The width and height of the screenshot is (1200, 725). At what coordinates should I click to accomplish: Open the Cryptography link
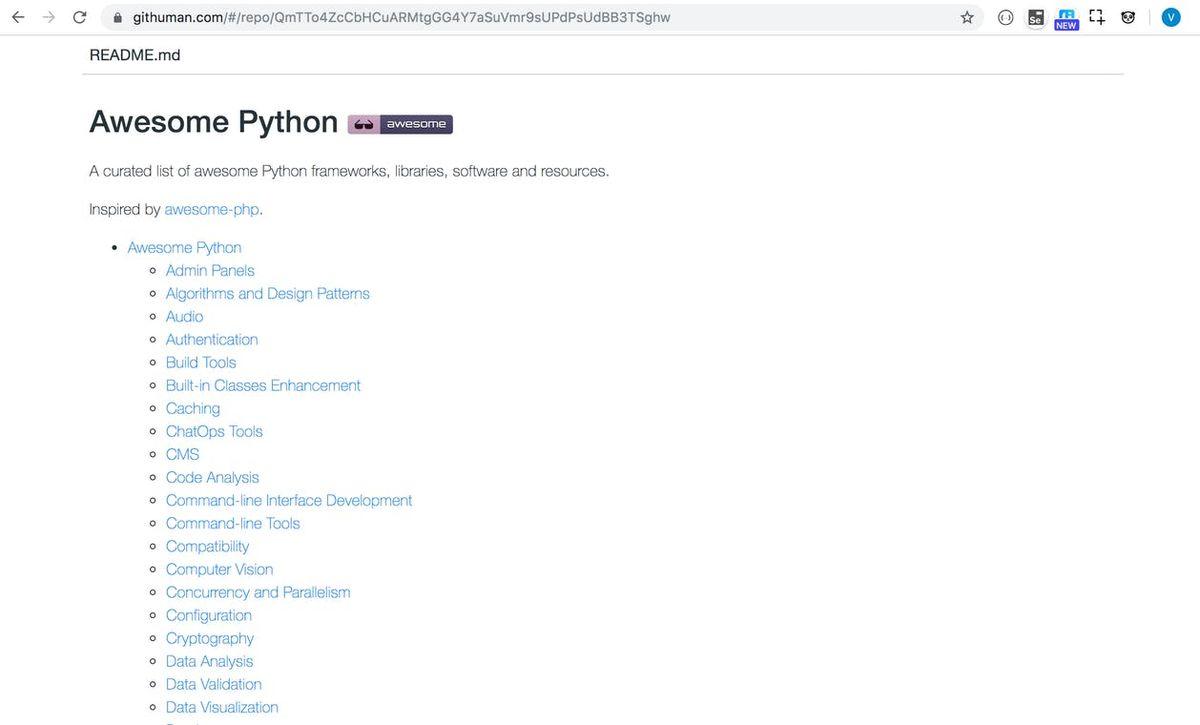click(x=210, y=638)
